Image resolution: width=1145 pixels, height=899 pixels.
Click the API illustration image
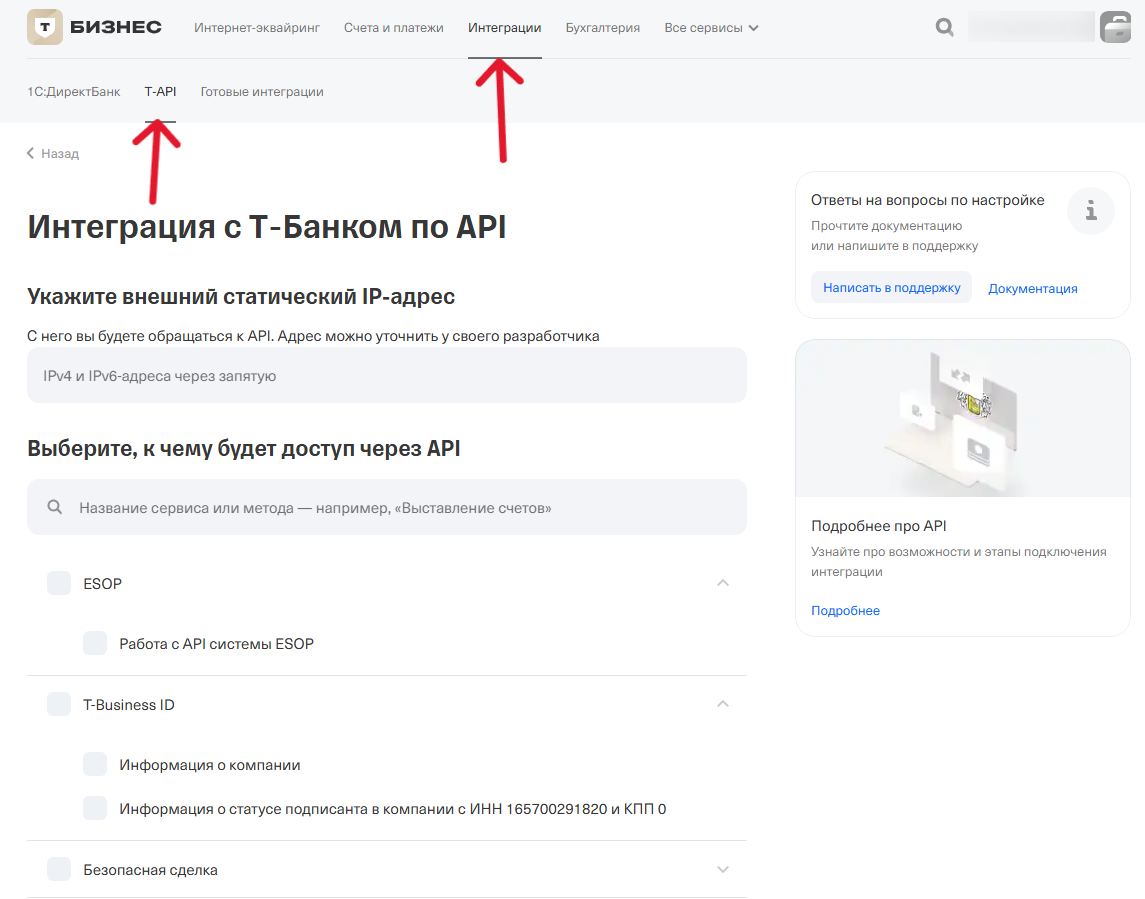[x=962, y=418]
